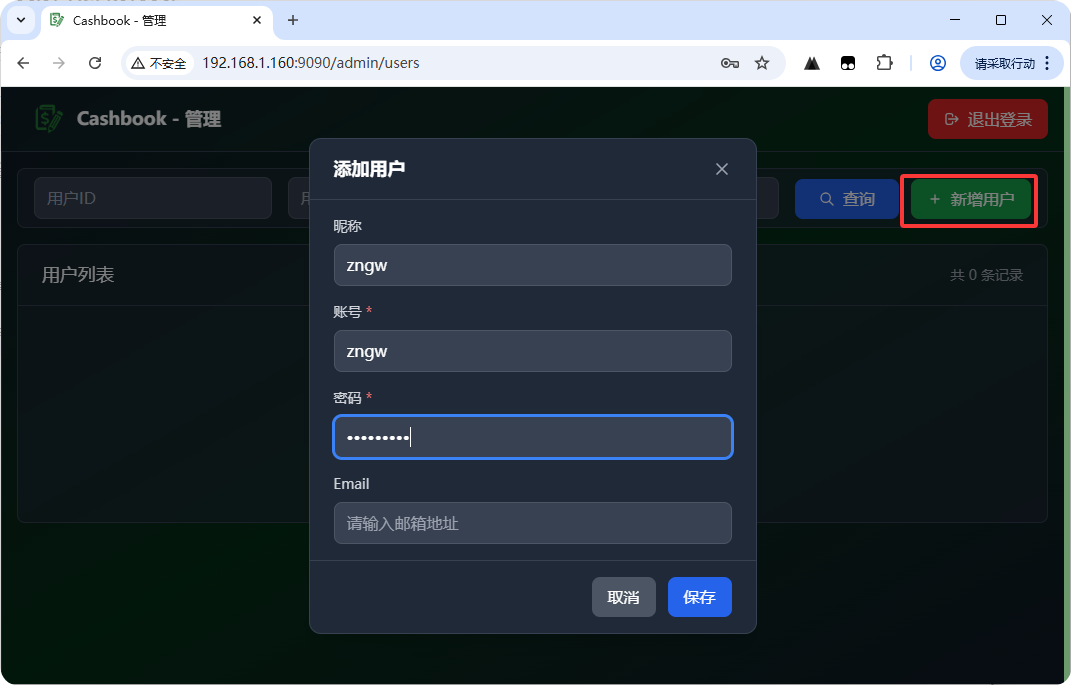Open the Chrome profile avatar icon

coord(937,63)
